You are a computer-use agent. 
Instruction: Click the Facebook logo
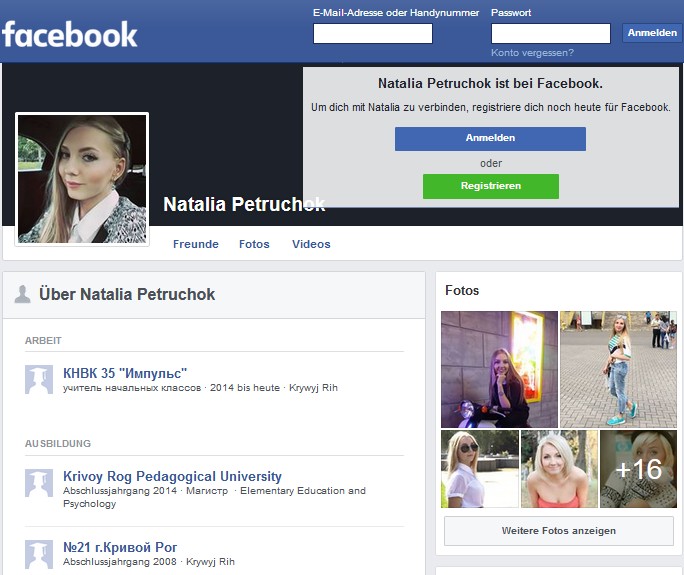click(70, 34)
